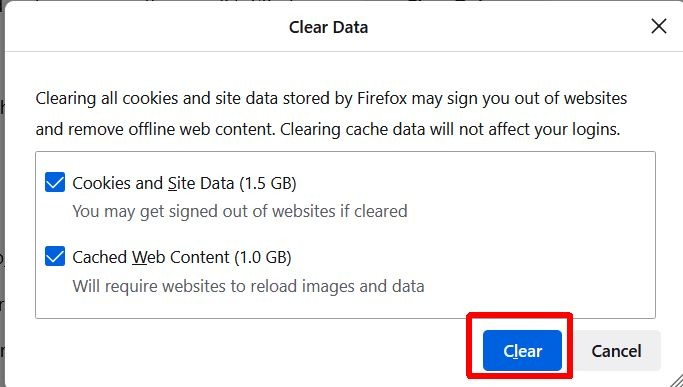This screenshot has width=683, height=387.
Task: Uncheck the Cached Web Content checkbox
Action: 55,256
